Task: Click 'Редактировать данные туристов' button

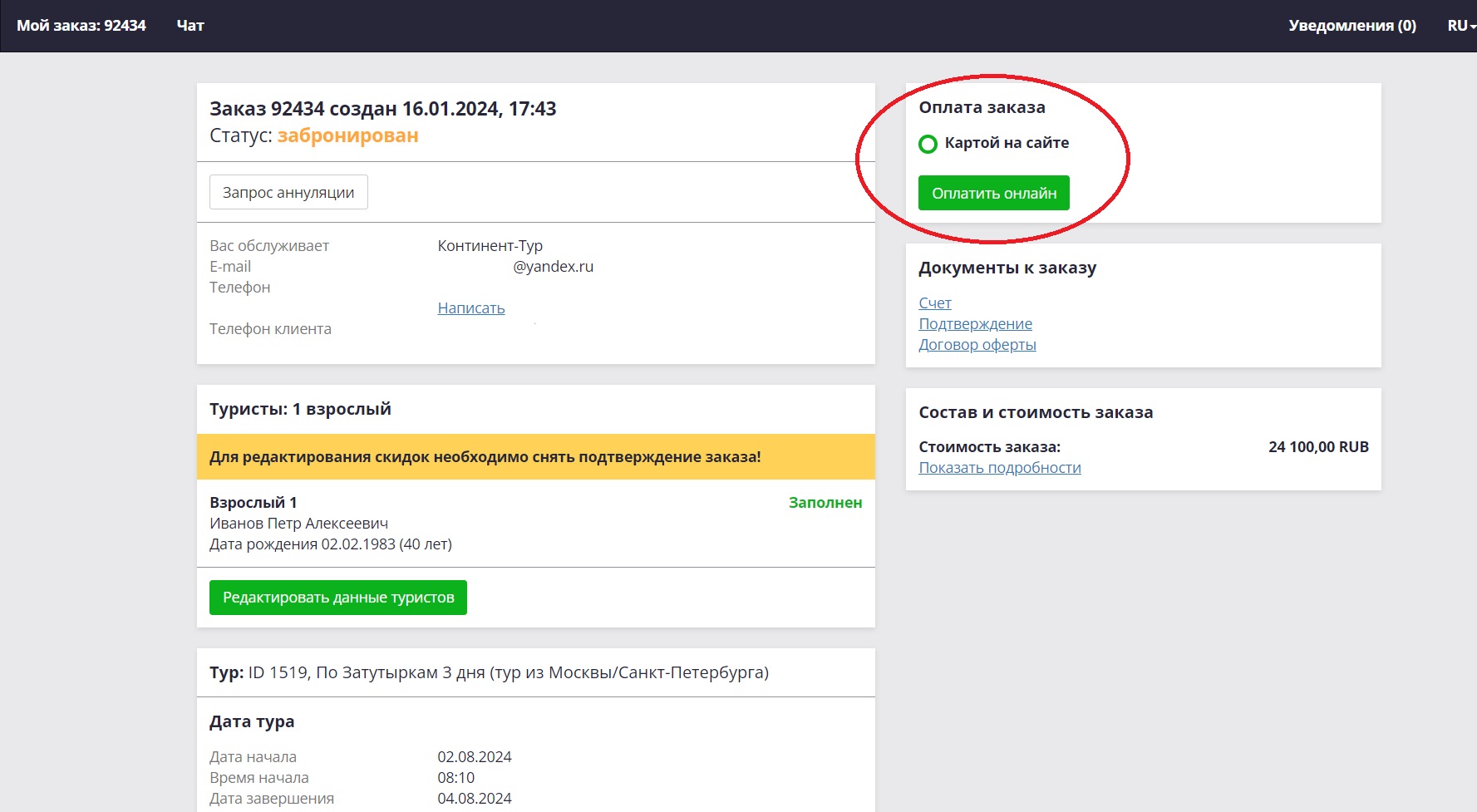Action: (338, 598)
